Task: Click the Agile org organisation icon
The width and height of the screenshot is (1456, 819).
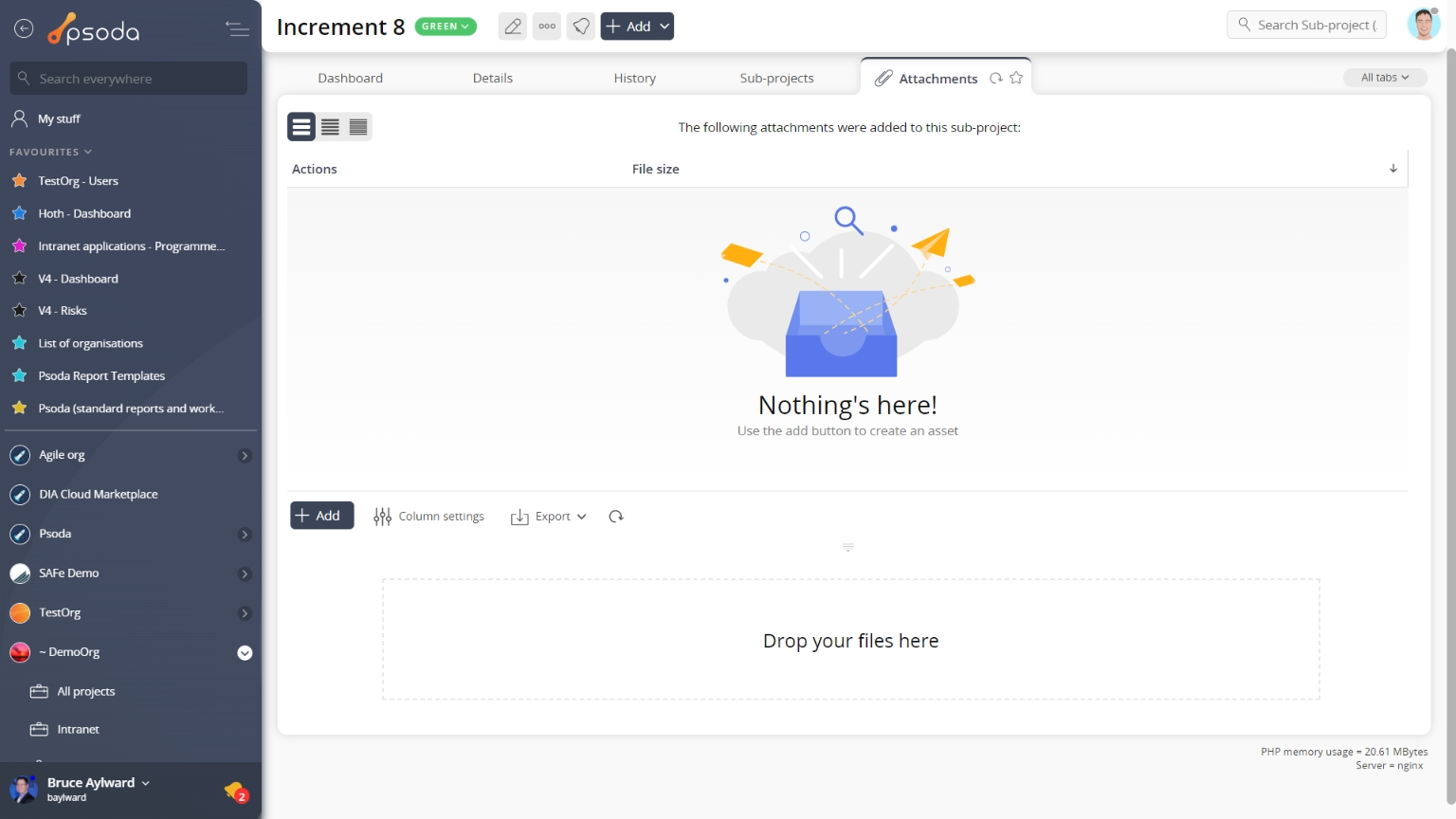Action: 20,456
